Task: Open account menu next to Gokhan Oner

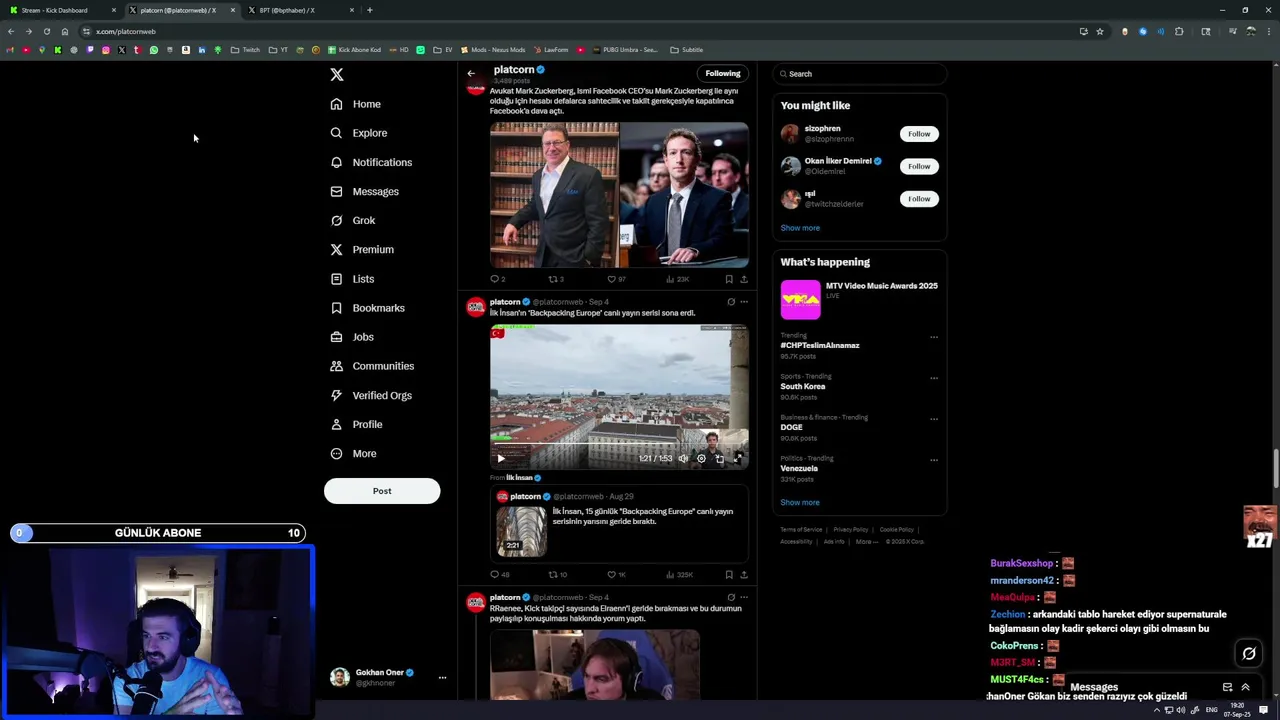Action: click(x=442, y=678)
